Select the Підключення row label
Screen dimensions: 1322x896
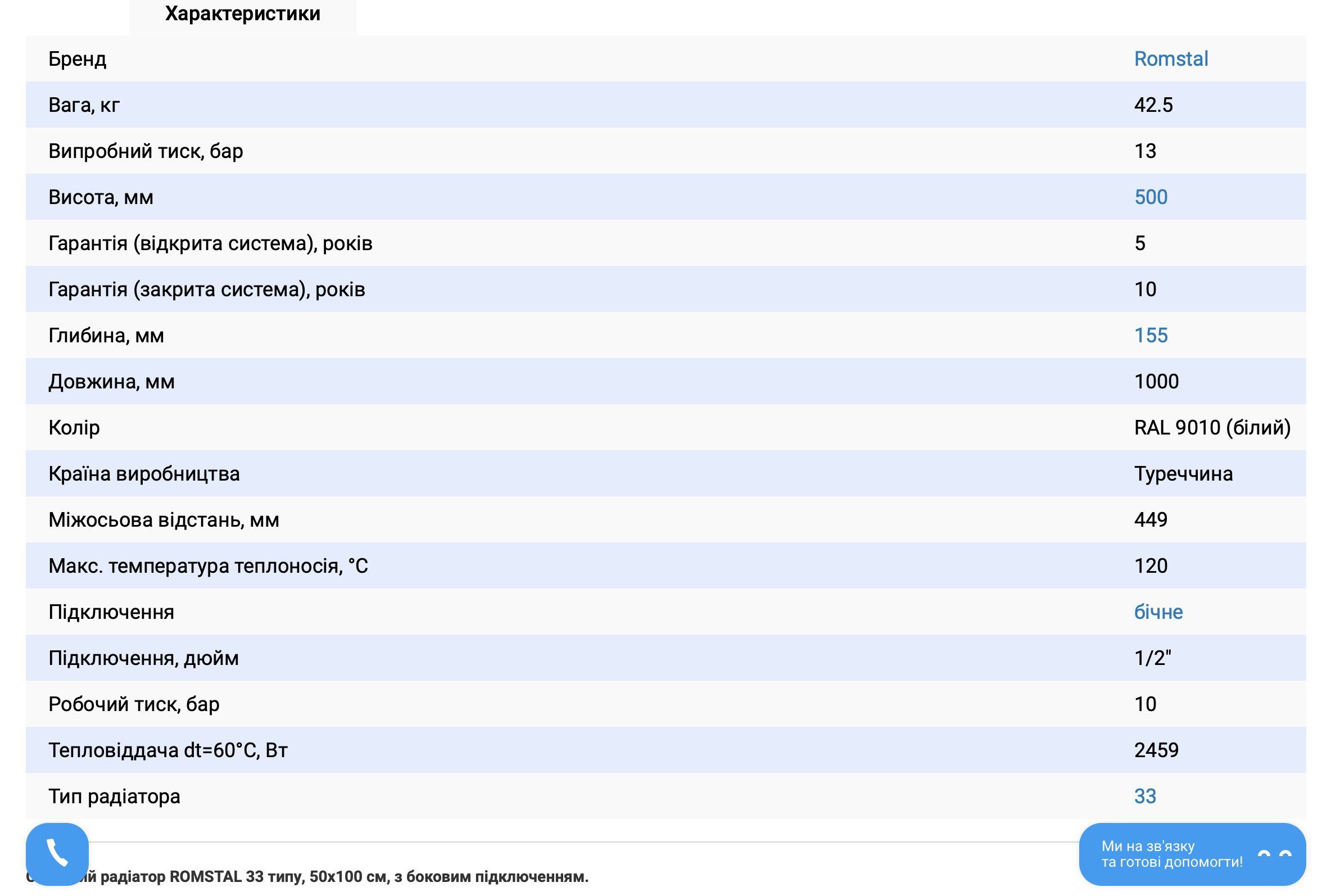[x=111, y=612]
